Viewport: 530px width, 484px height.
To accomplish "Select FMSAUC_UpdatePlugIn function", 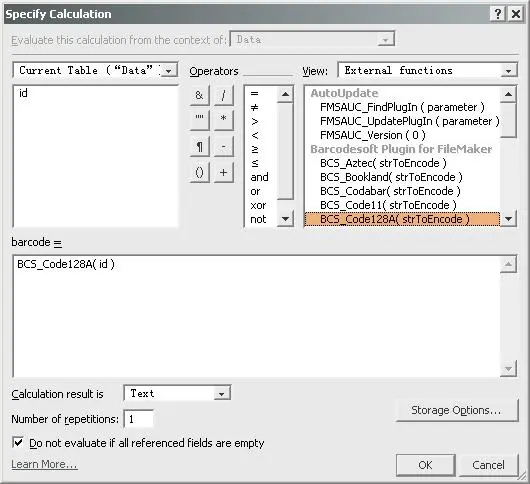I will point(410,121).
